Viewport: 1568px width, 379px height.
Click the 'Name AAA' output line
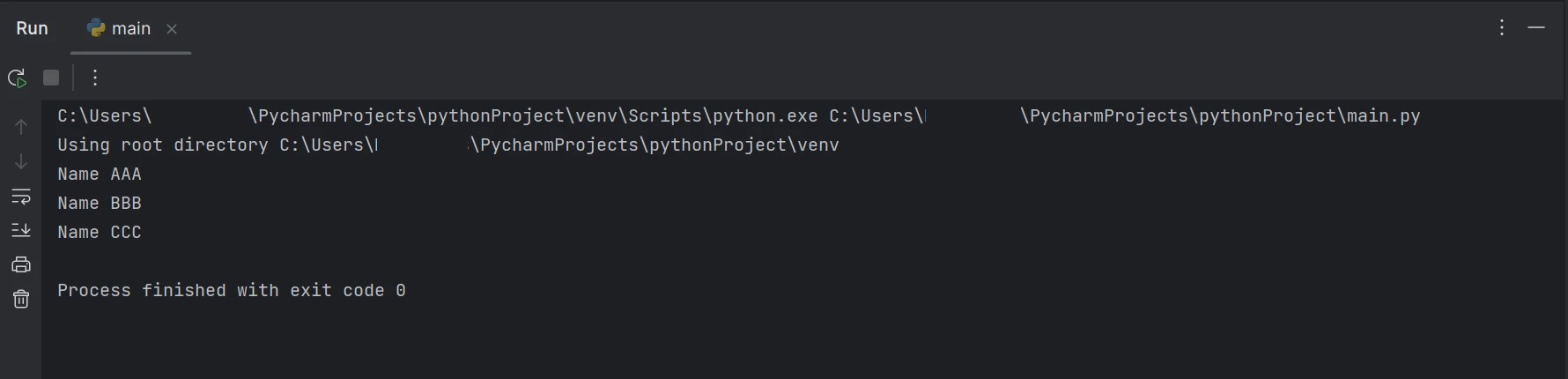pos(100,174)
